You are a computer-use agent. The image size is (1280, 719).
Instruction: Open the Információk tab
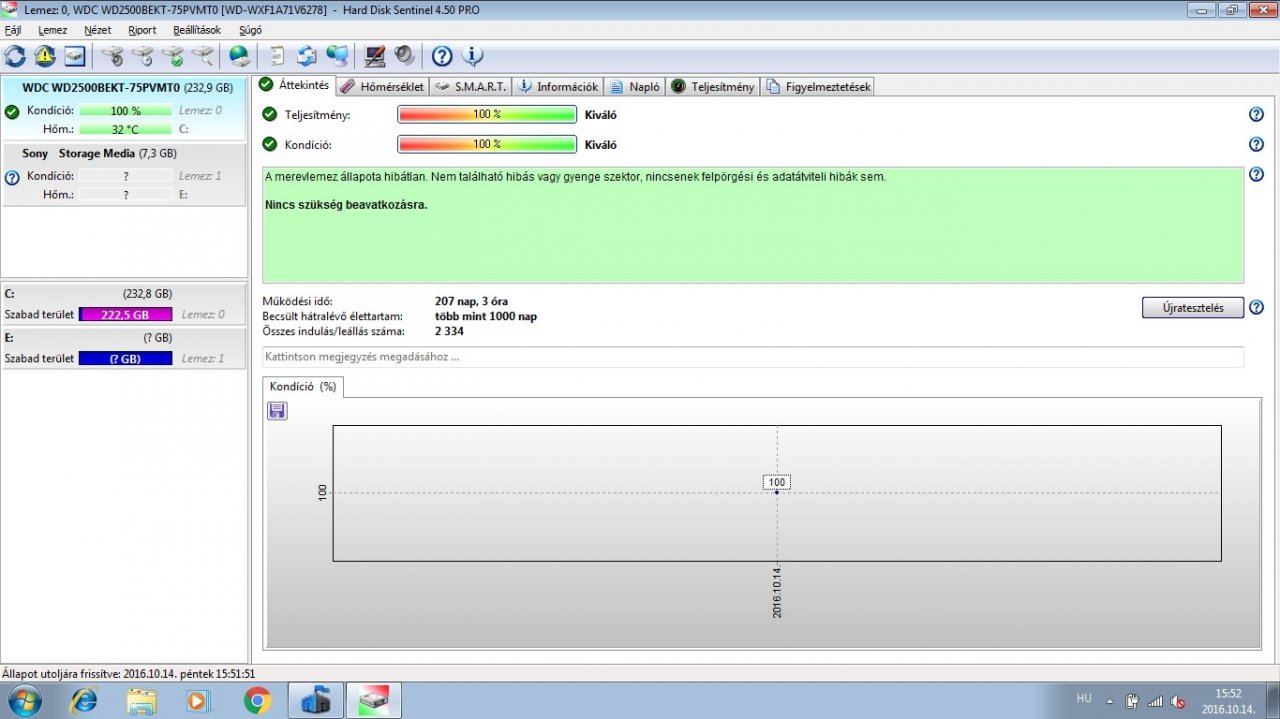[x=558, y=87]
